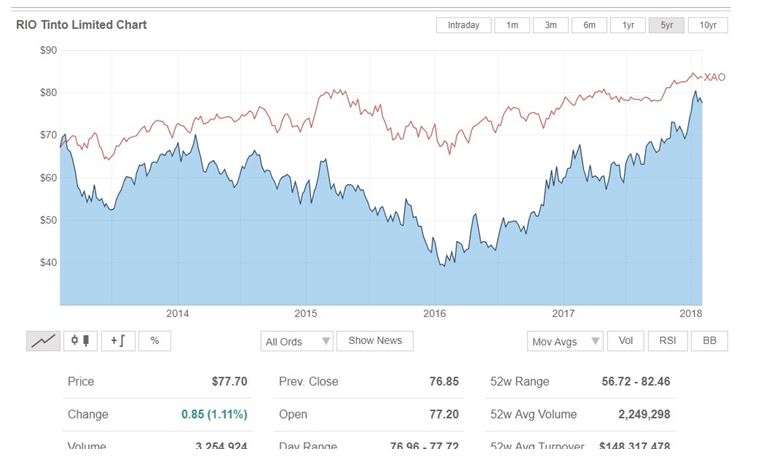Enable Bollinger Bands with BB button
Screen dimensions: 778x465
(709, 341)
